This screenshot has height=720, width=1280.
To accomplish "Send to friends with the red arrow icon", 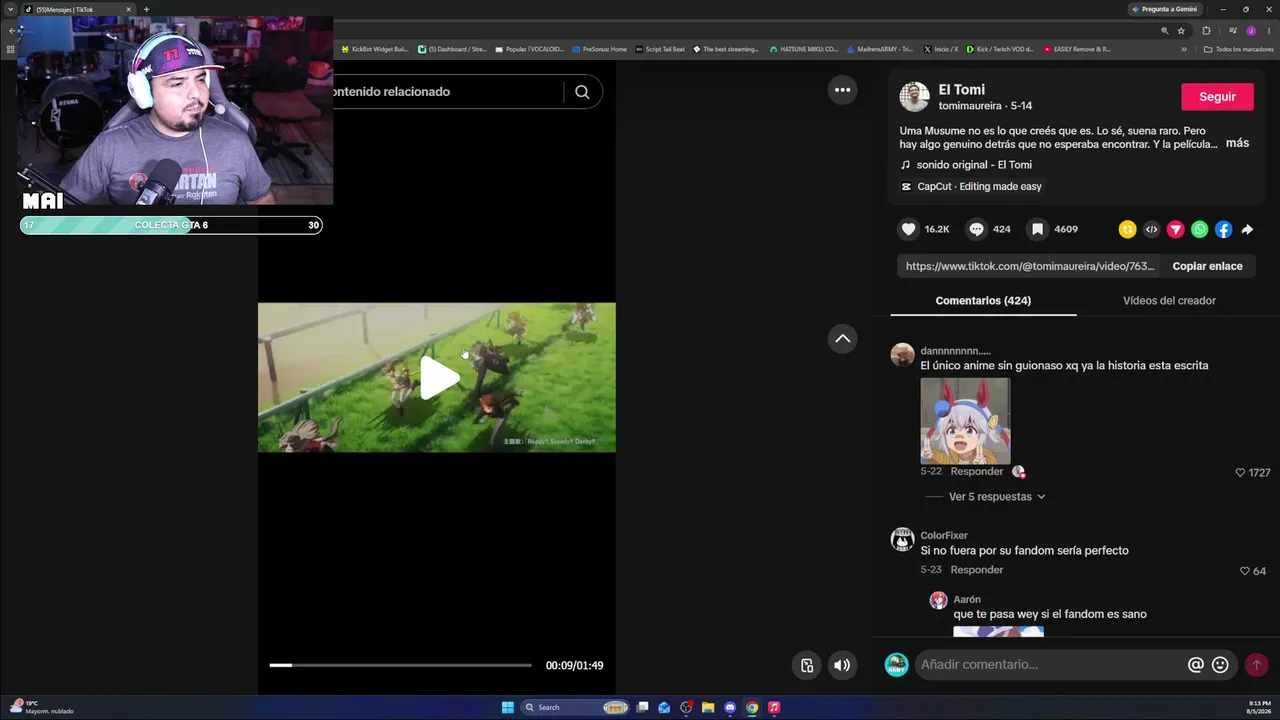I will [x=1175, y=229].
